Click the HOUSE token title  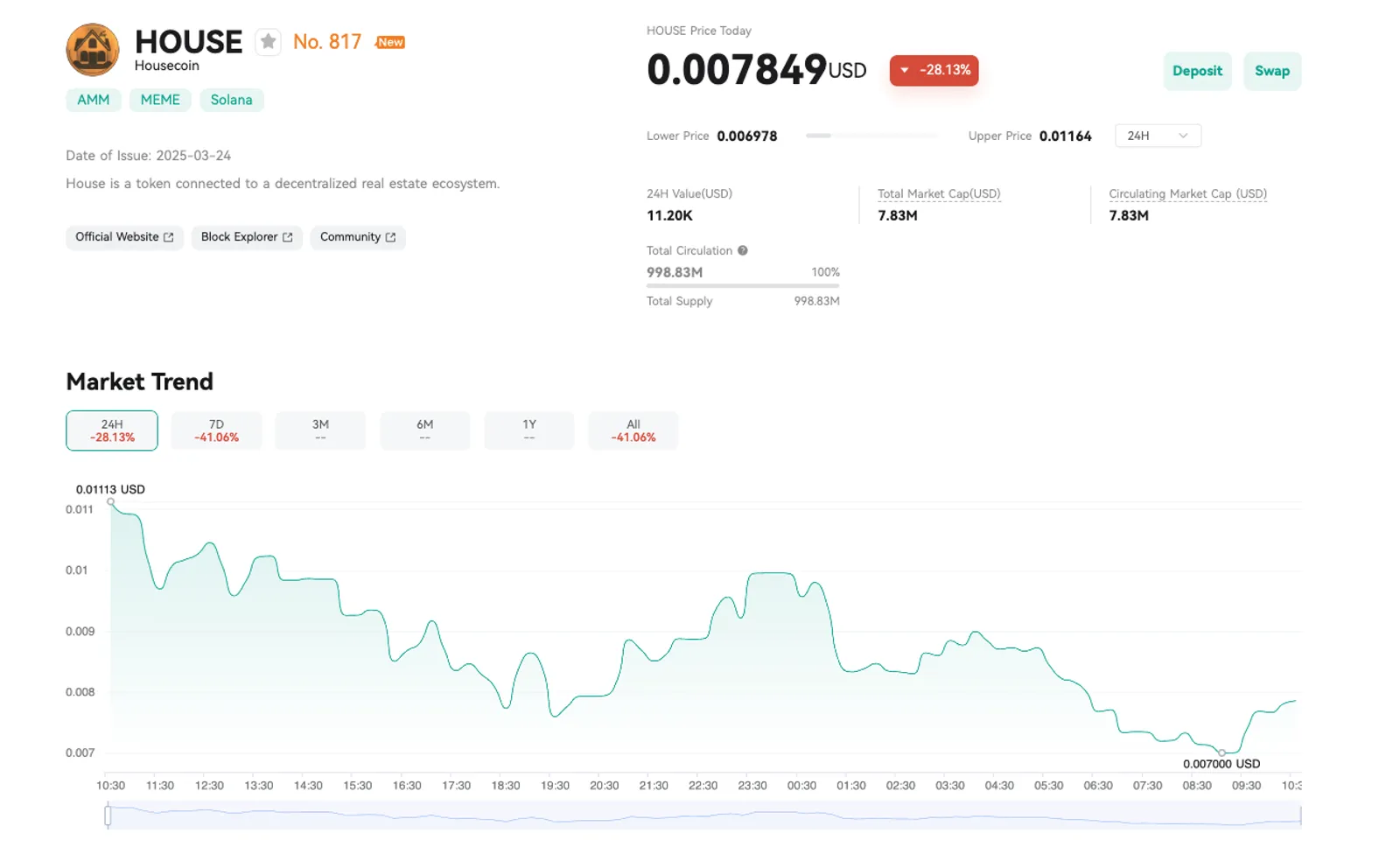188,41
